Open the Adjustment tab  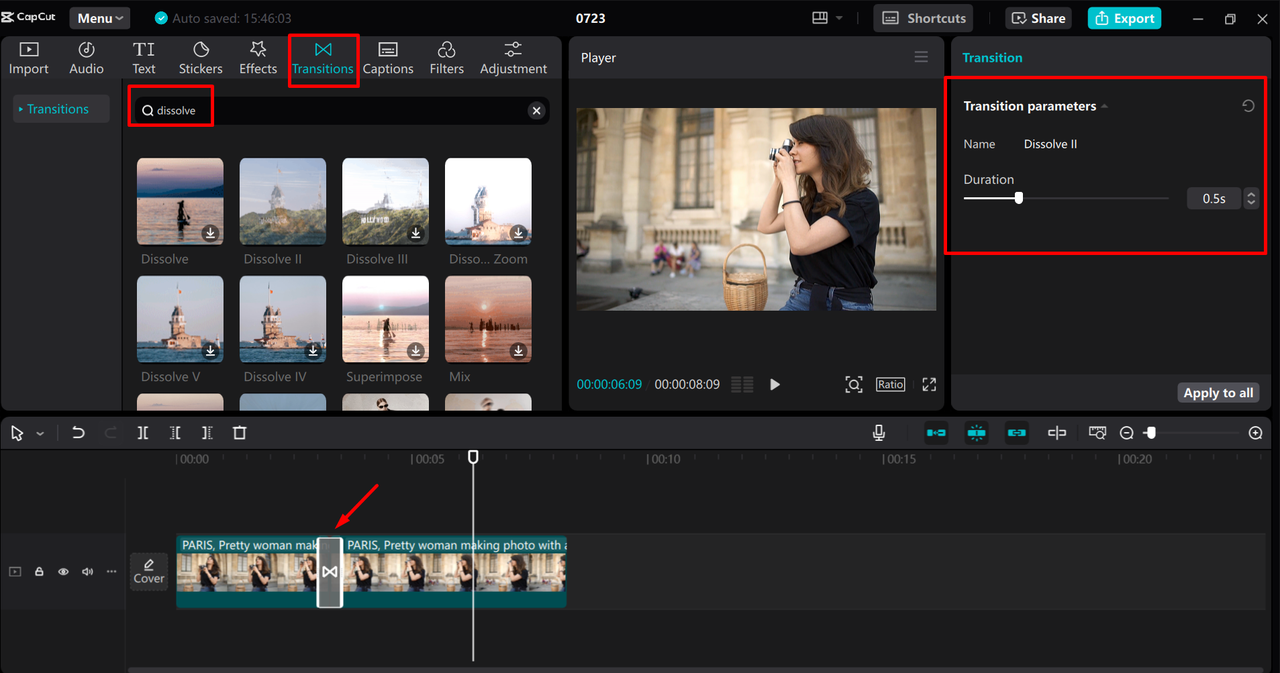click(x=513, y=58)
